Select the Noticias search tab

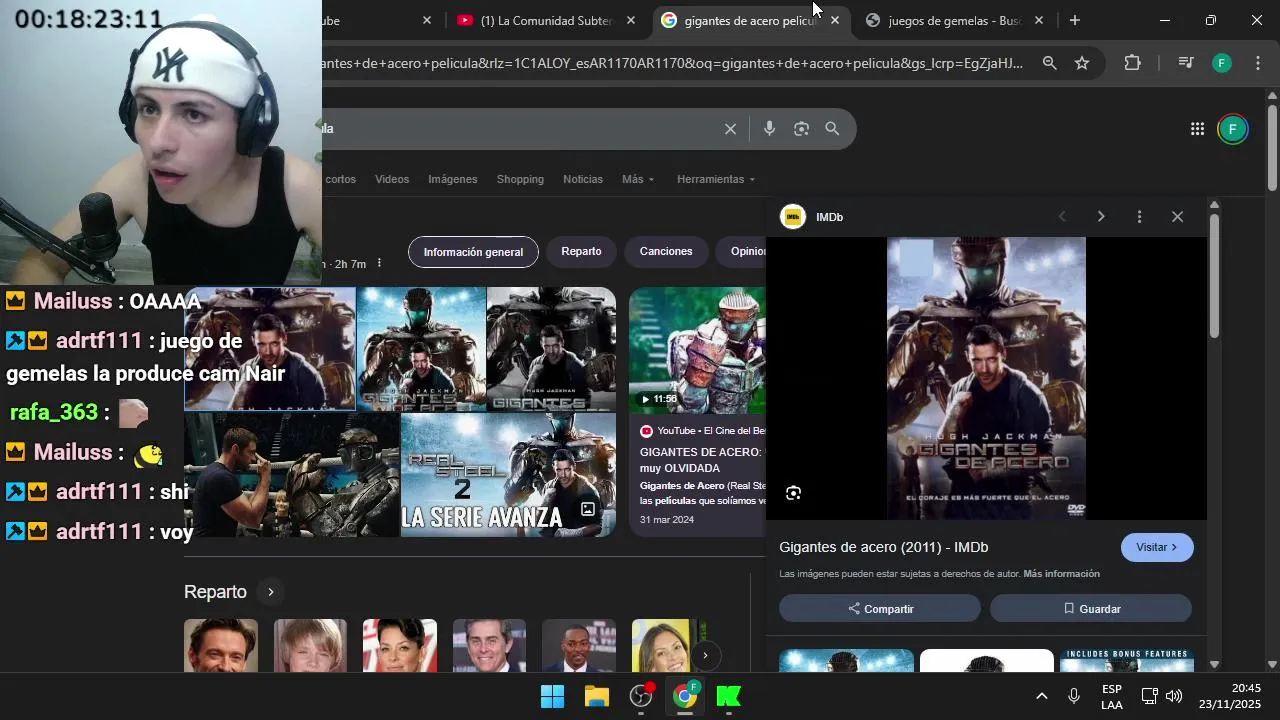[583, 179]
